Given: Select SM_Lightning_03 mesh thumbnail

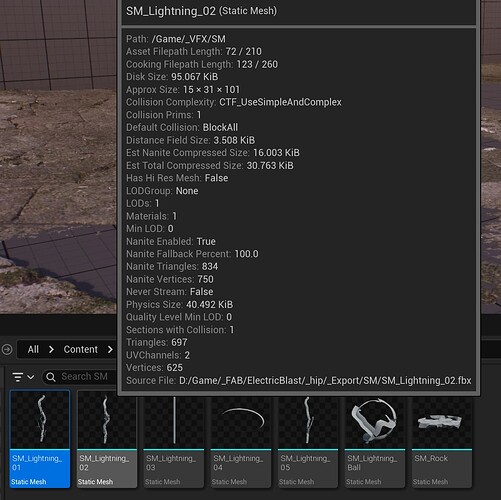Looking at the screenshot, I should point(174,422).
